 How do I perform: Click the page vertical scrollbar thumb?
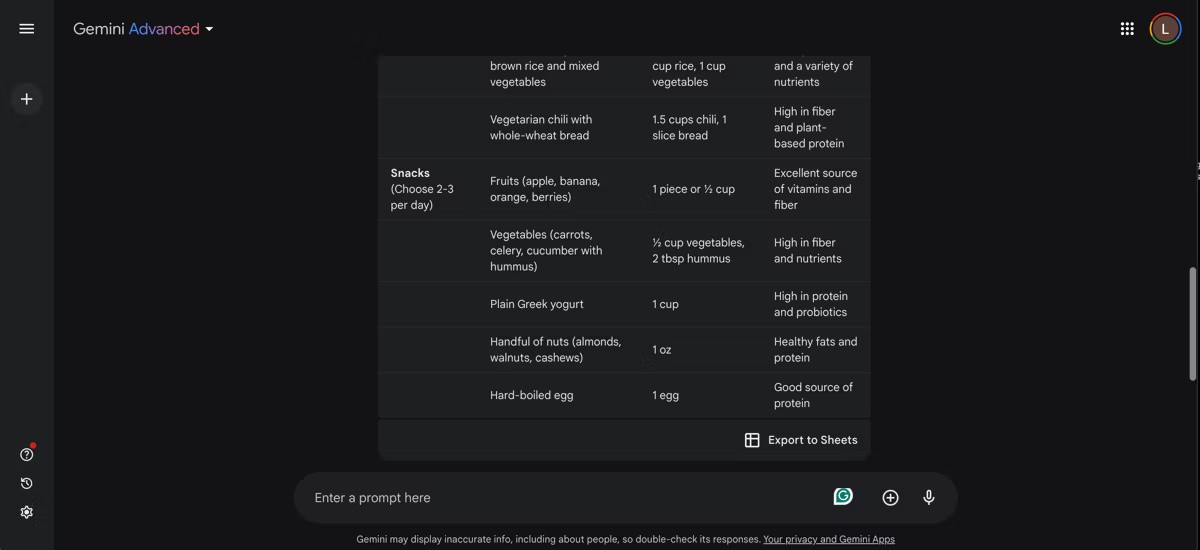[x=1192, y=323]
